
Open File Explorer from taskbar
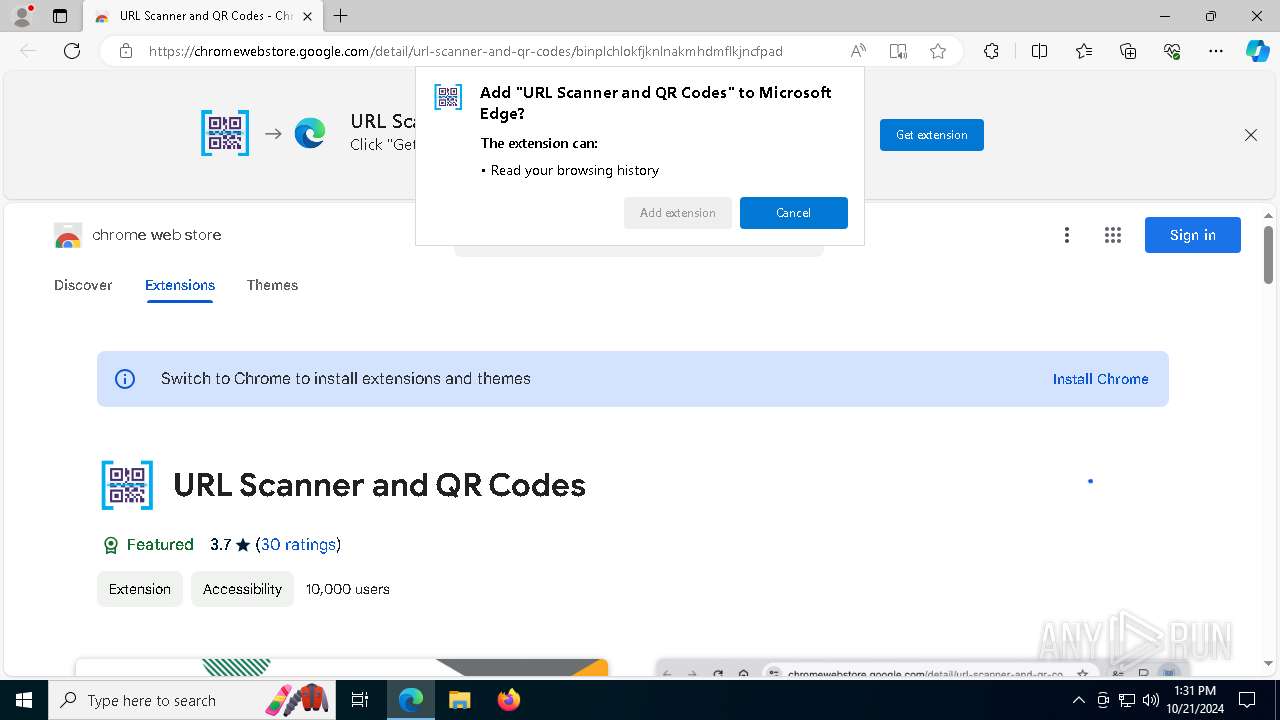coord(459,700)
